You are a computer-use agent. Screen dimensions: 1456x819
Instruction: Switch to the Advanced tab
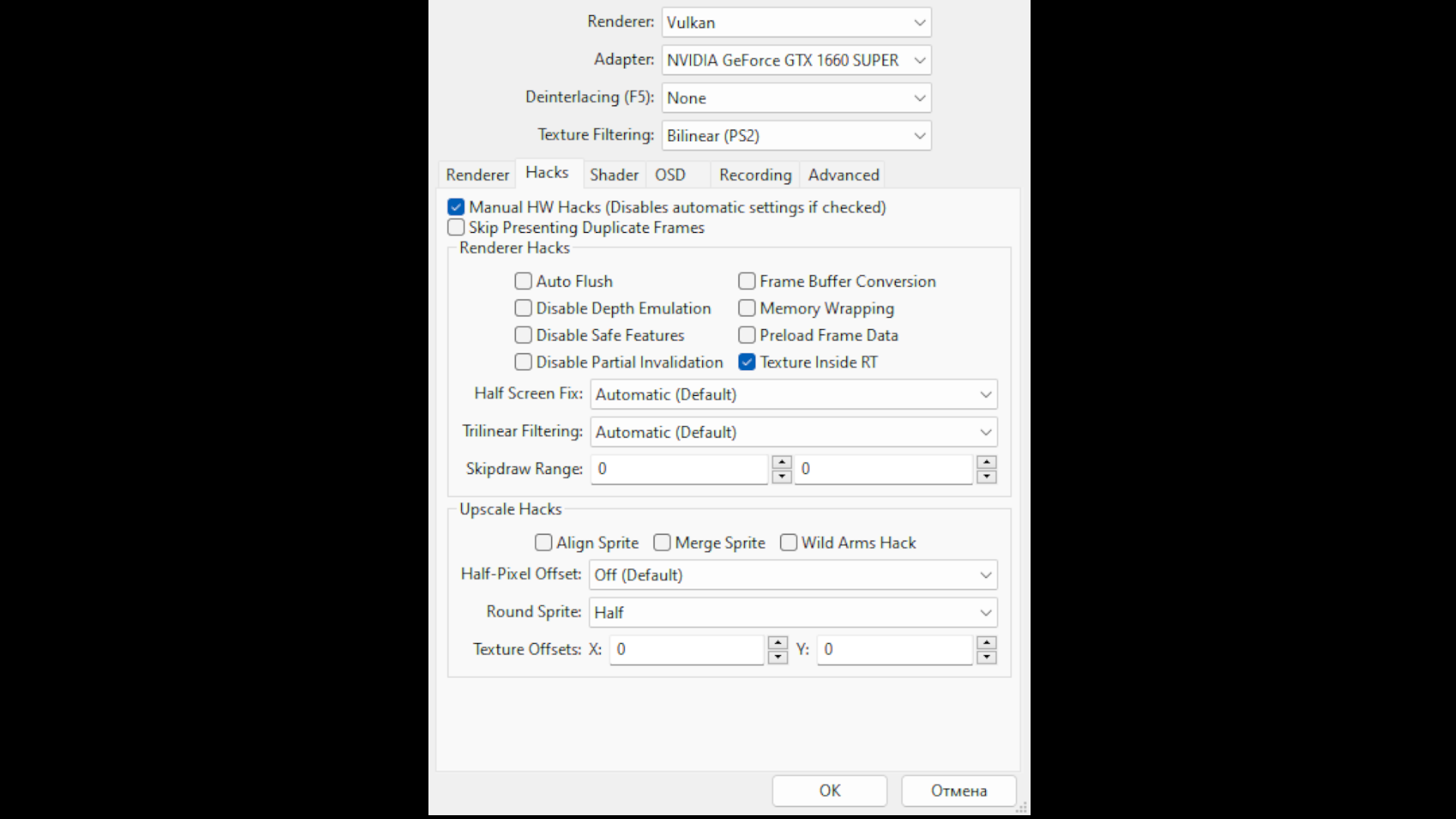click(x=843, y=174)
